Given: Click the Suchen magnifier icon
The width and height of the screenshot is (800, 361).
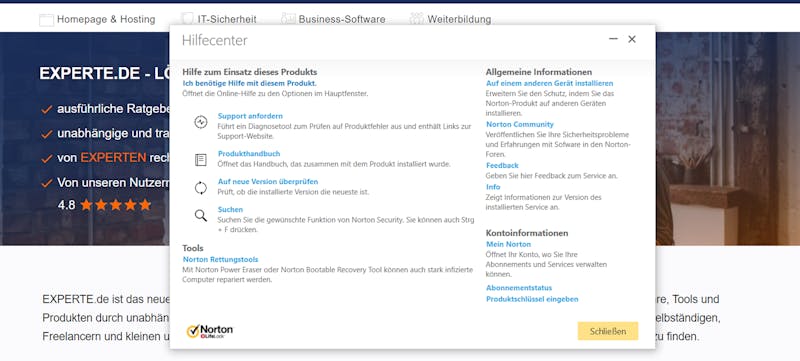Looking at the screenshot, I should (201, 215).
